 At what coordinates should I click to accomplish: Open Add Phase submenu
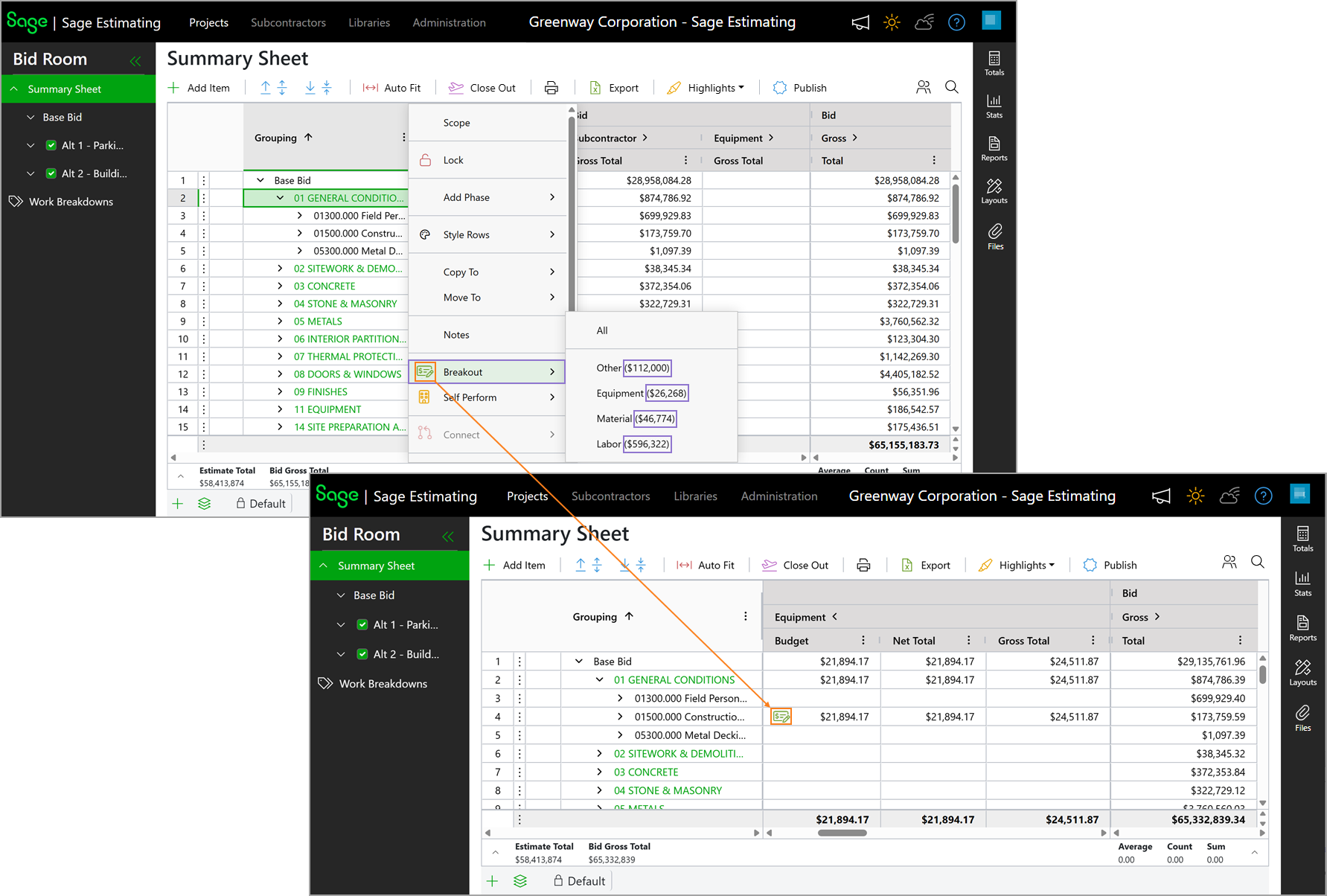(487, 197)
